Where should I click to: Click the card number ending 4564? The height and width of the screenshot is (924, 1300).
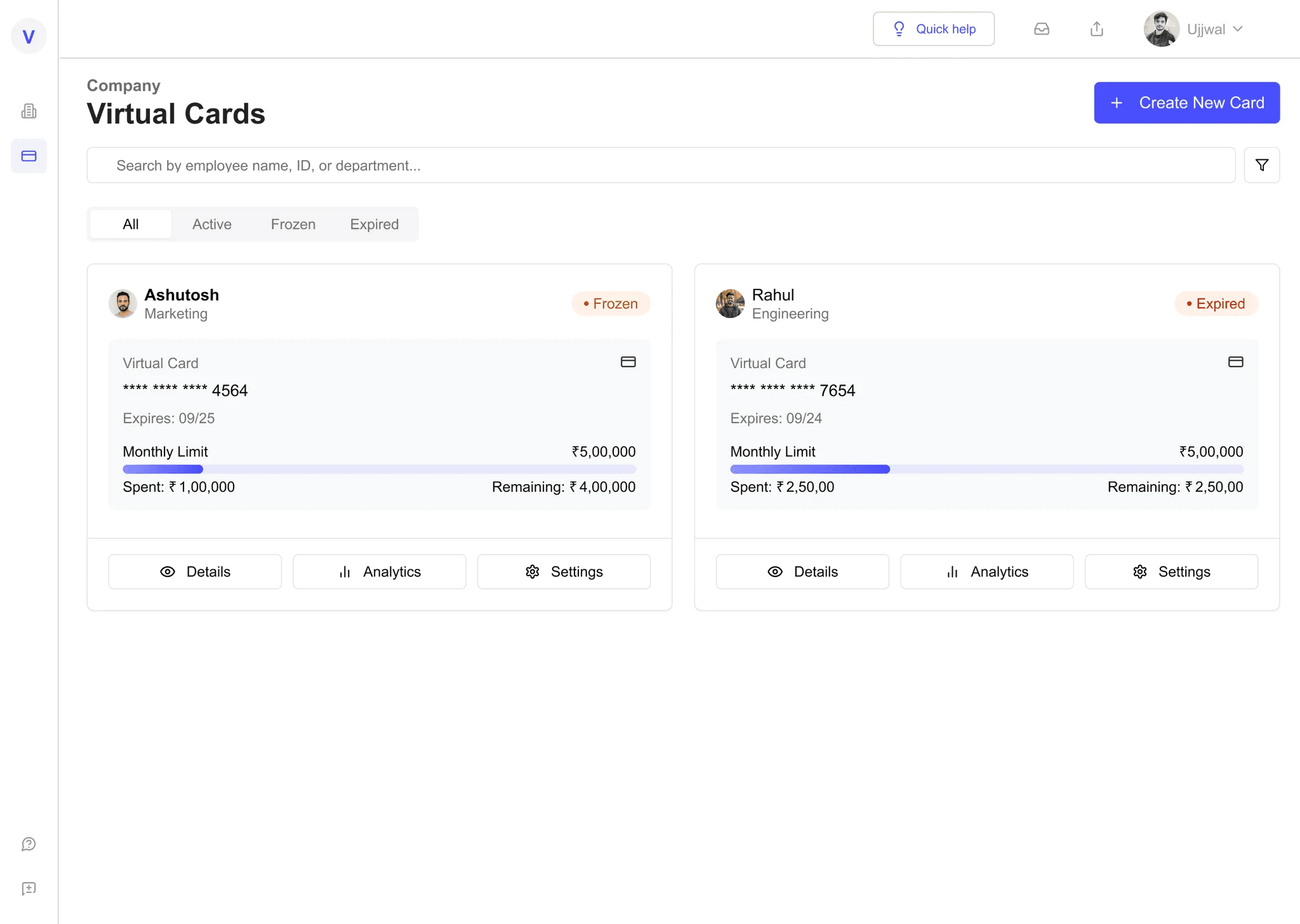point(185,390)
